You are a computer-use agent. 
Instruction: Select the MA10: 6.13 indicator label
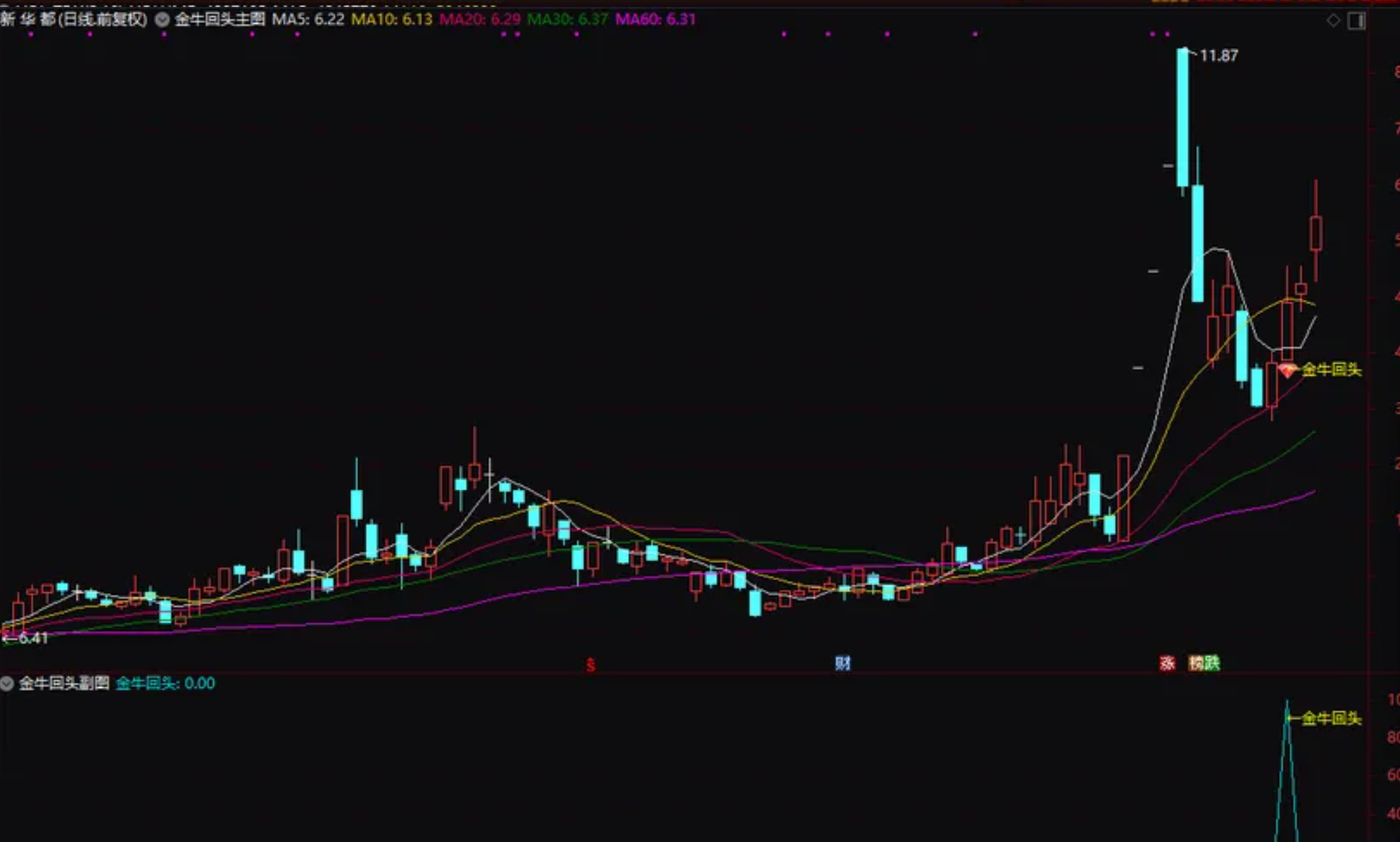[391, 19]
